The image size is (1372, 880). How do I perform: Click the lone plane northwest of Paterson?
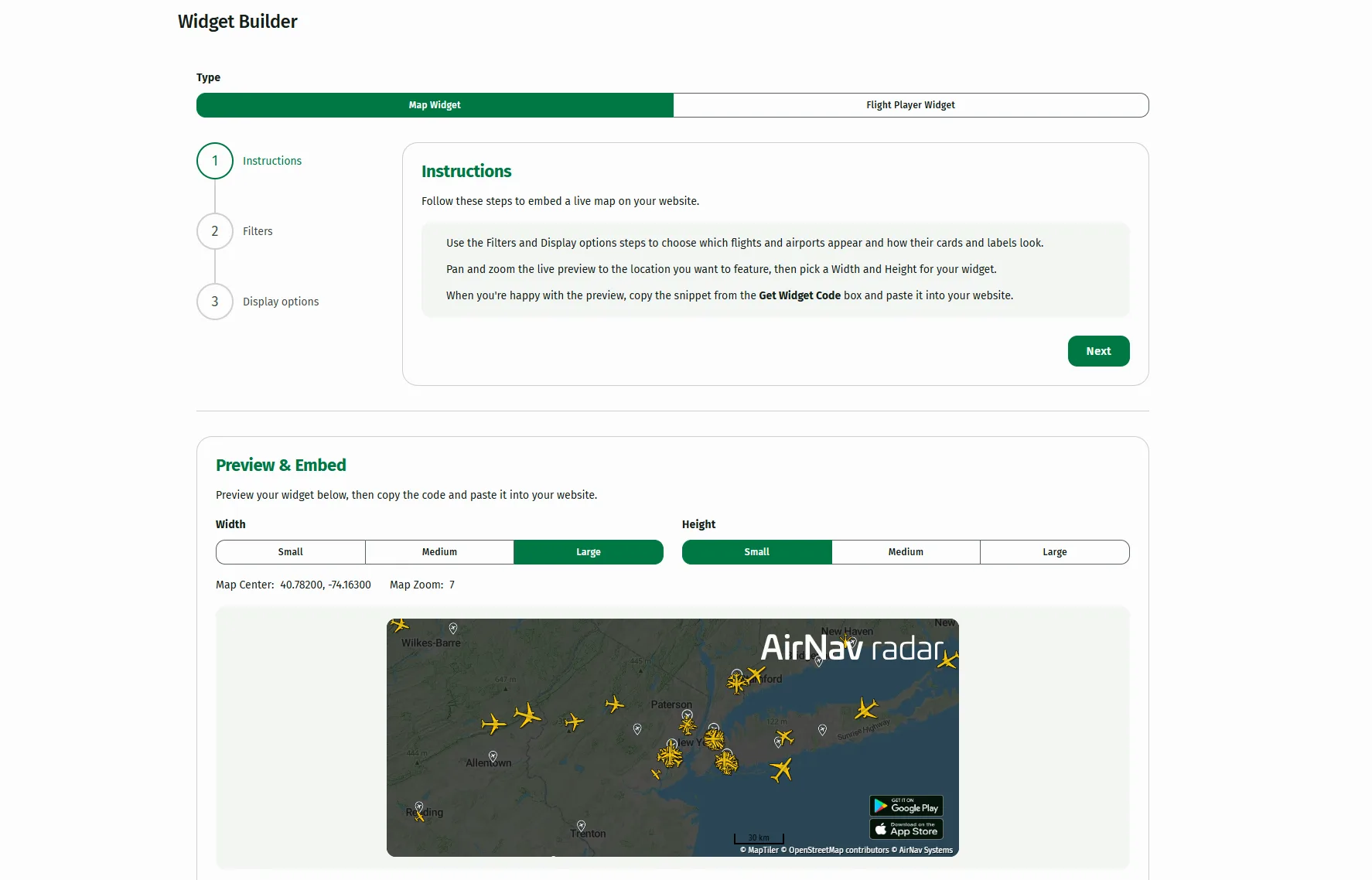(615, 704)
